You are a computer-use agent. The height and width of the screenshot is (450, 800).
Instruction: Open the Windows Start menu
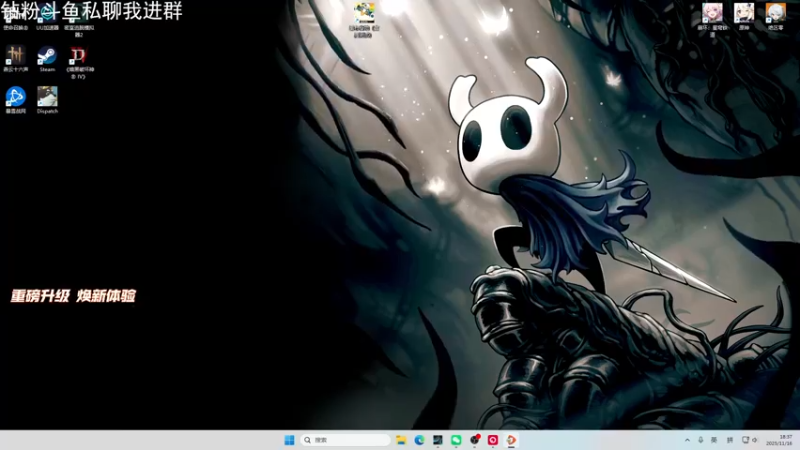(289, 440)
